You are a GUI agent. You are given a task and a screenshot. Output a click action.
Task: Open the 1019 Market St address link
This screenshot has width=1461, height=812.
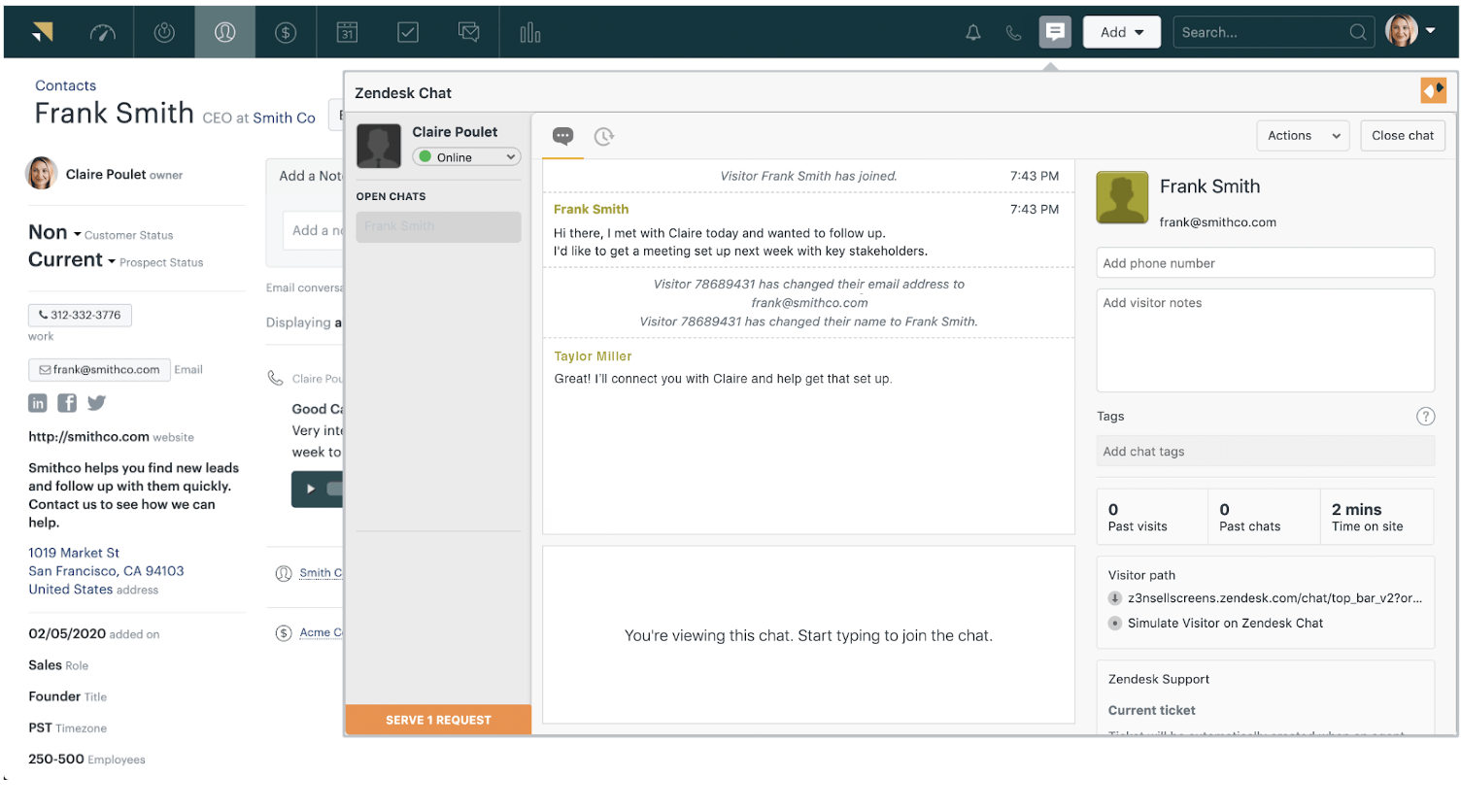tap(106, 571)
